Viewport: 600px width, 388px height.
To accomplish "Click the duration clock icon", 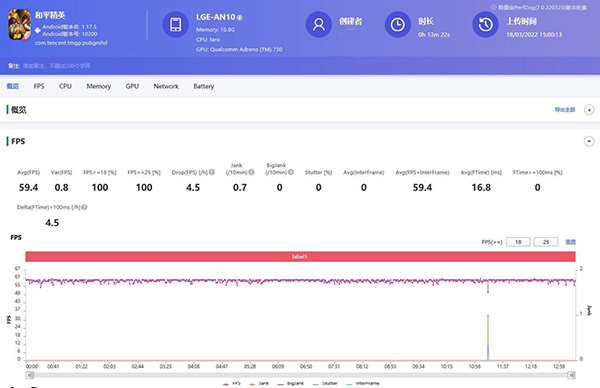I will tap(398, 24).
